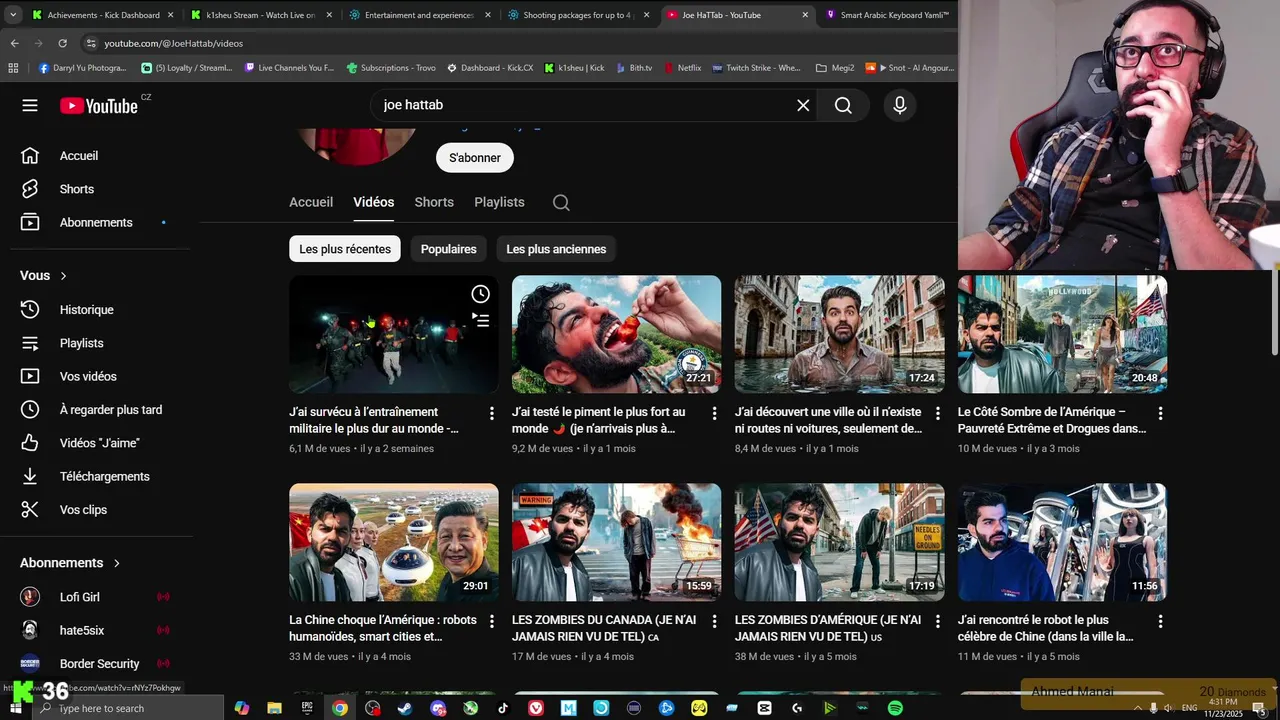This screenshot has width=1280, height=720.
Task: Click the page vertical scrollbar
Action: pos(1274,310)
